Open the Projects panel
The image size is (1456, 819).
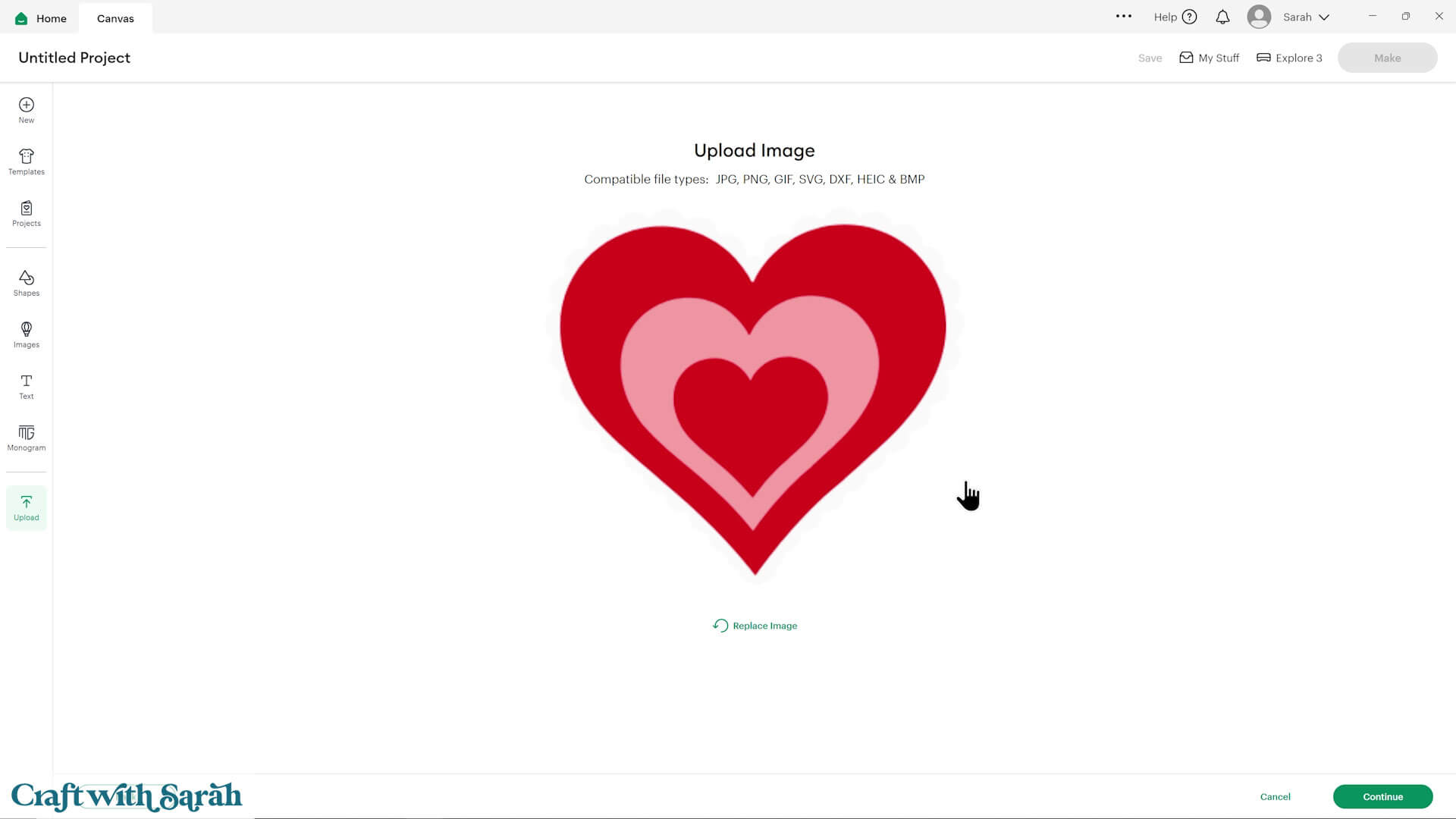click(x=26, y=213)
